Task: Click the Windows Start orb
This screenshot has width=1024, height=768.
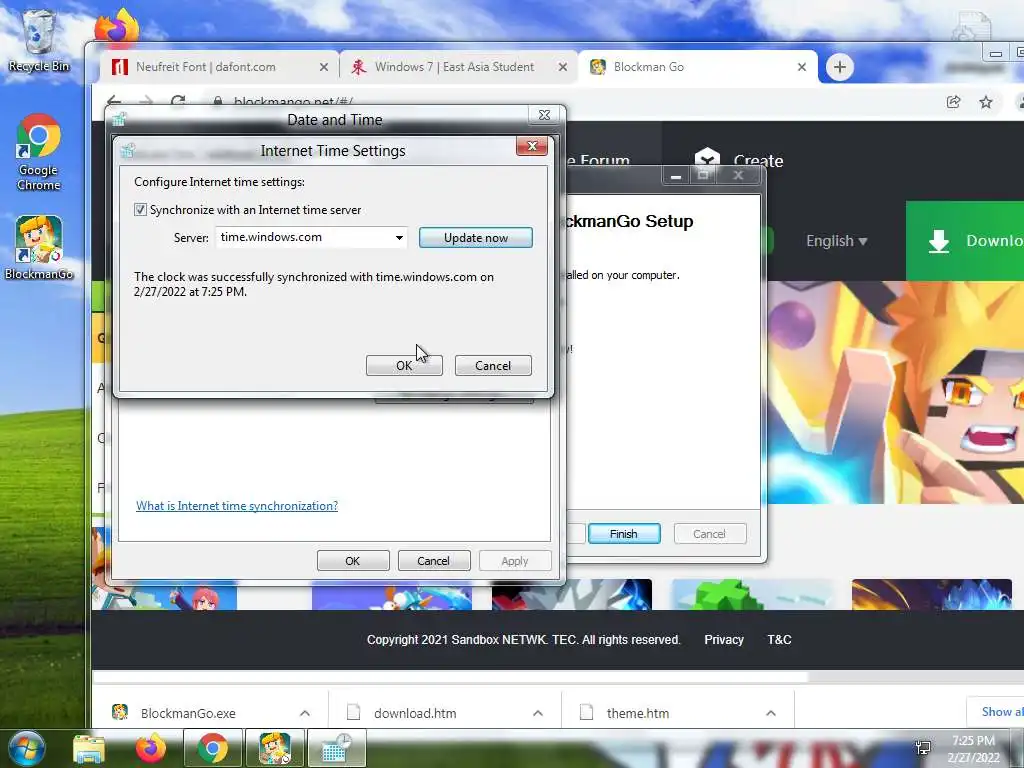Action: pyautogui.click(x=25, y=749)
